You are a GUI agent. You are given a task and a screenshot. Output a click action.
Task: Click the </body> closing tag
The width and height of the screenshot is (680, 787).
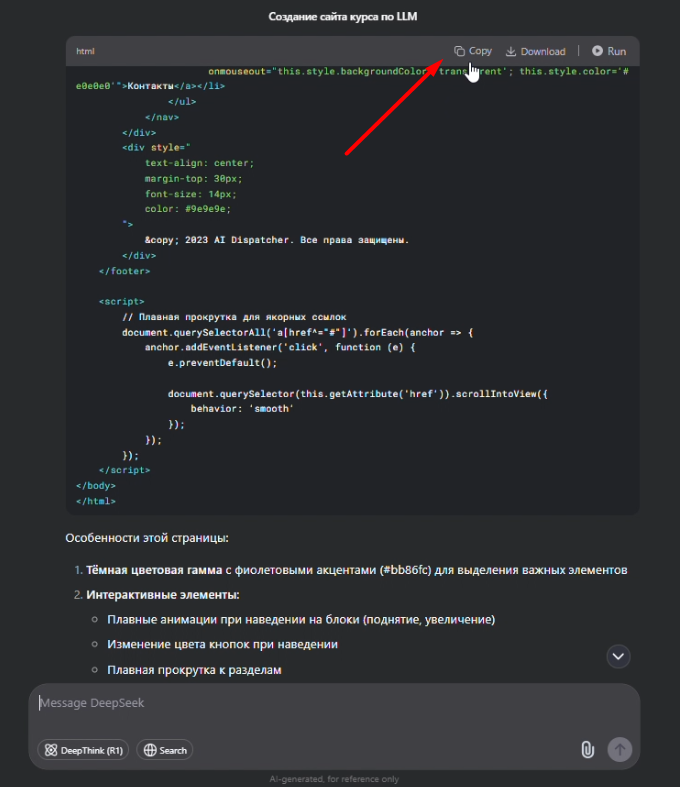(x=96, y=486)
